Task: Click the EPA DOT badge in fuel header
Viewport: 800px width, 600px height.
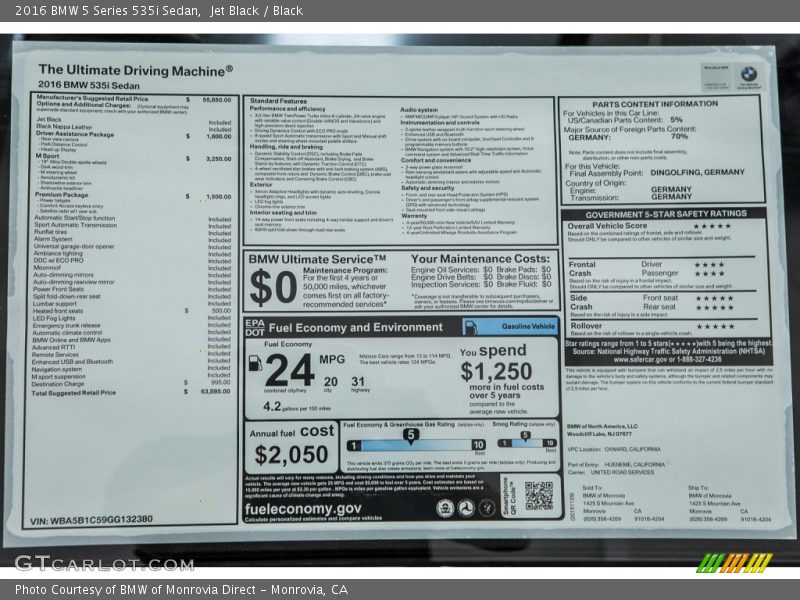Action: pos(255,328)
